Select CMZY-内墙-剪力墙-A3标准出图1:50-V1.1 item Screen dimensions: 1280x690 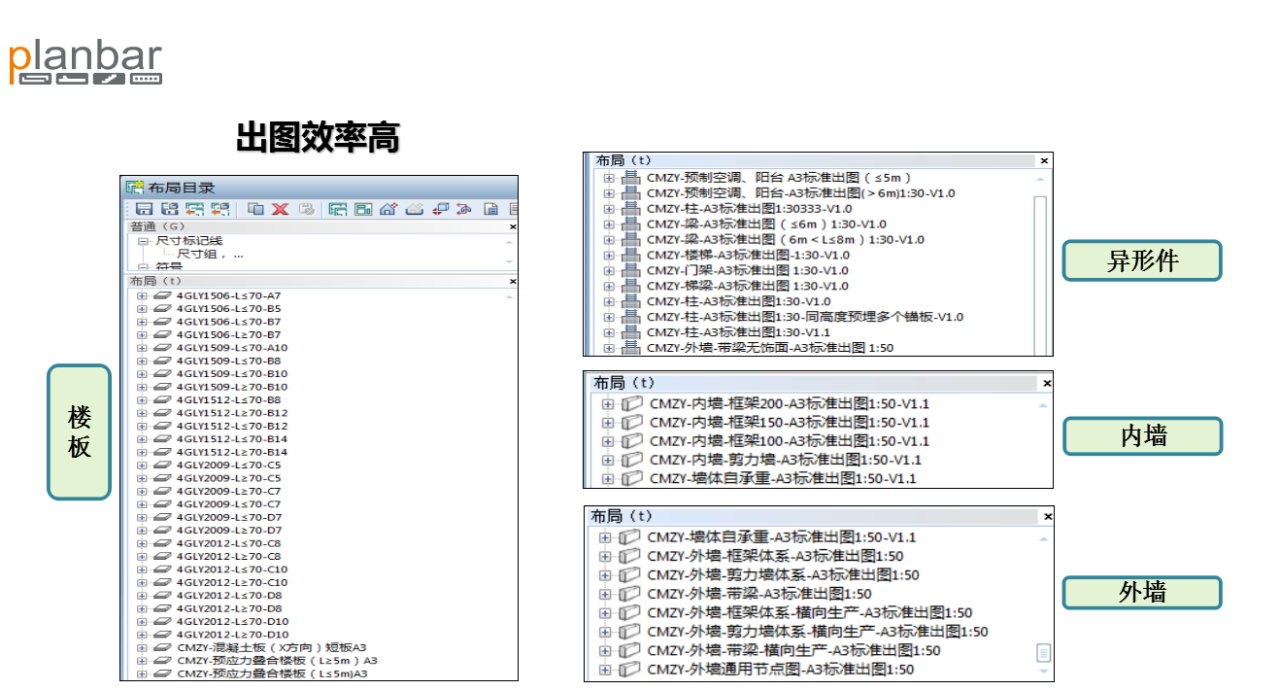785,460
